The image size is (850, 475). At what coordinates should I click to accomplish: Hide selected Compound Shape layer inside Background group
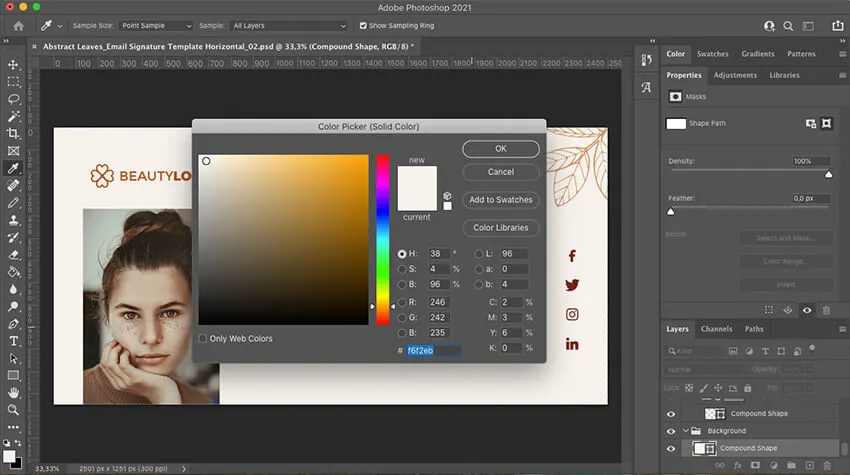tap(671, 448)
